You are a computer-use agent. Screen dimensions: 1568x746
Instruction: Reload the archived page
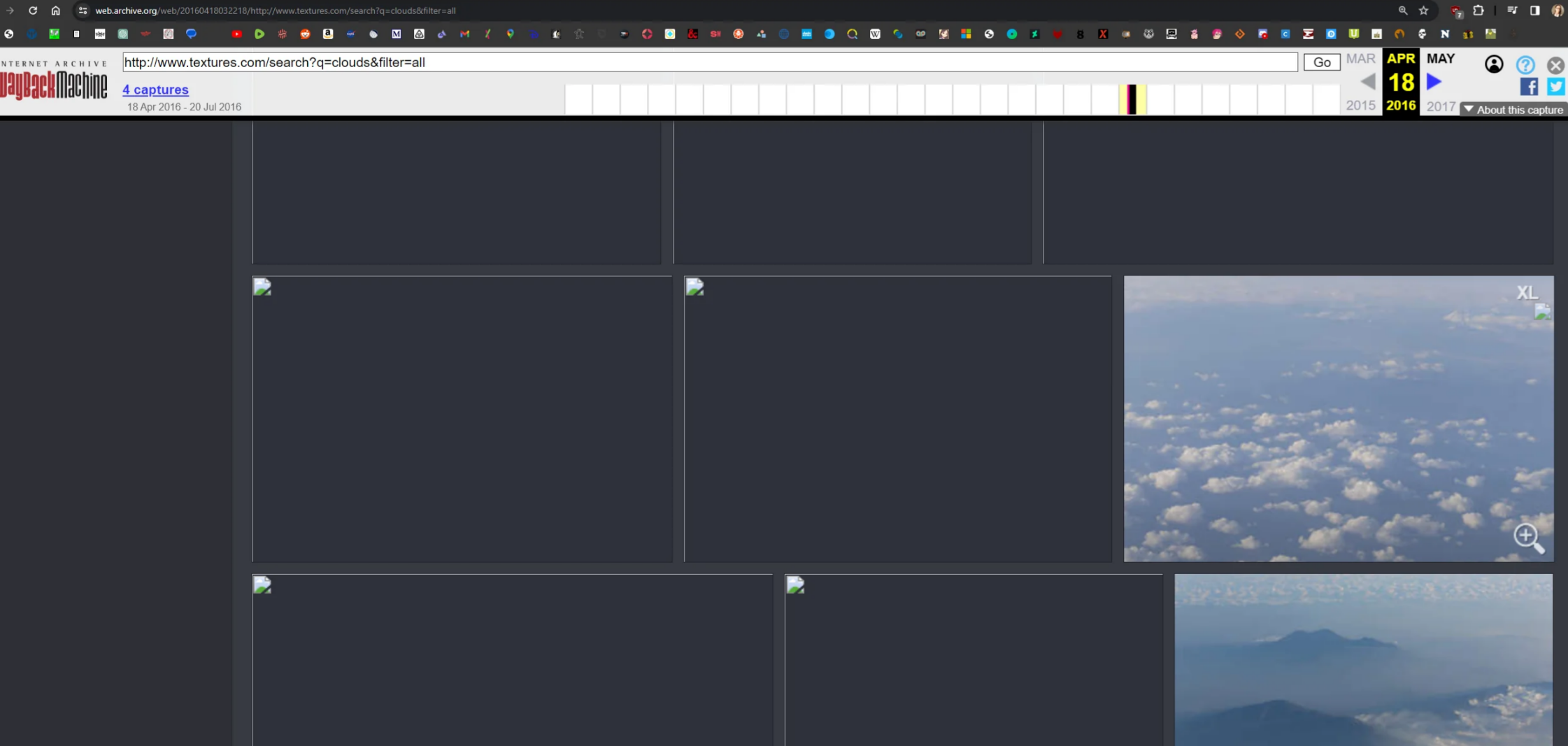(x=32, y=10)
